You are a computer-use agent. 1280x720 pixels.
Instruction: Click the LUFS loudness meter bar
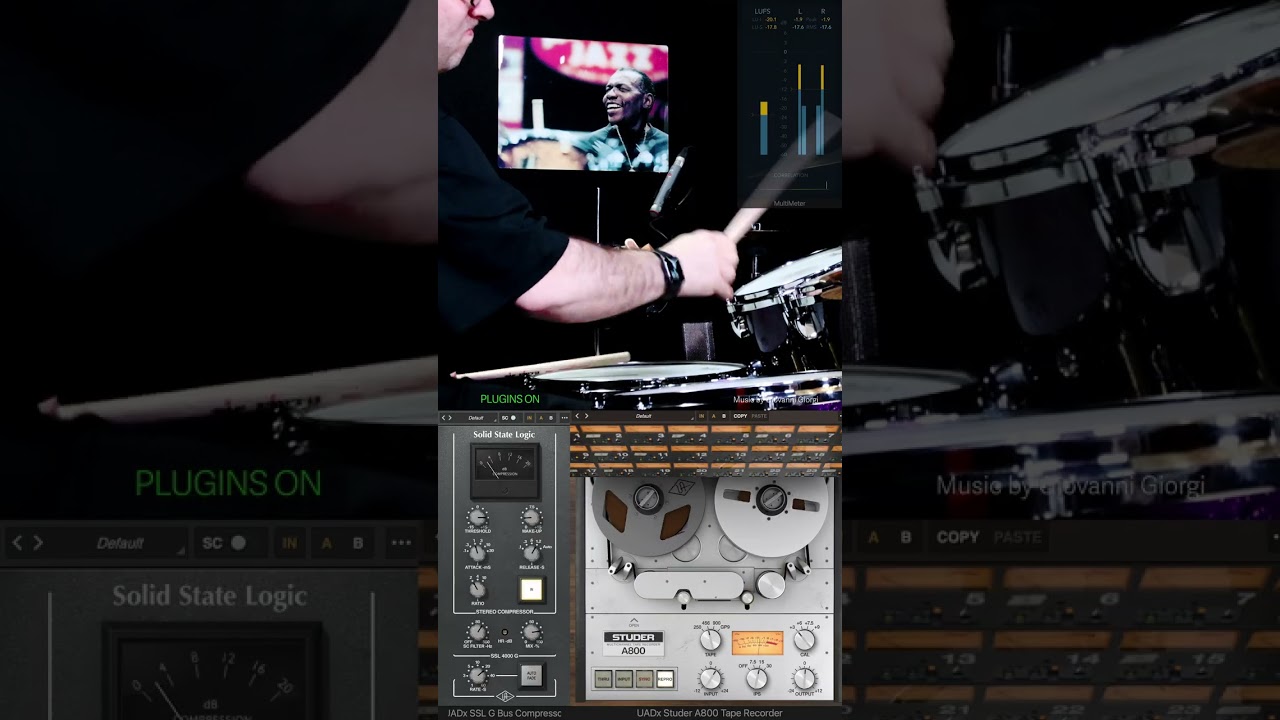point(764,127)
